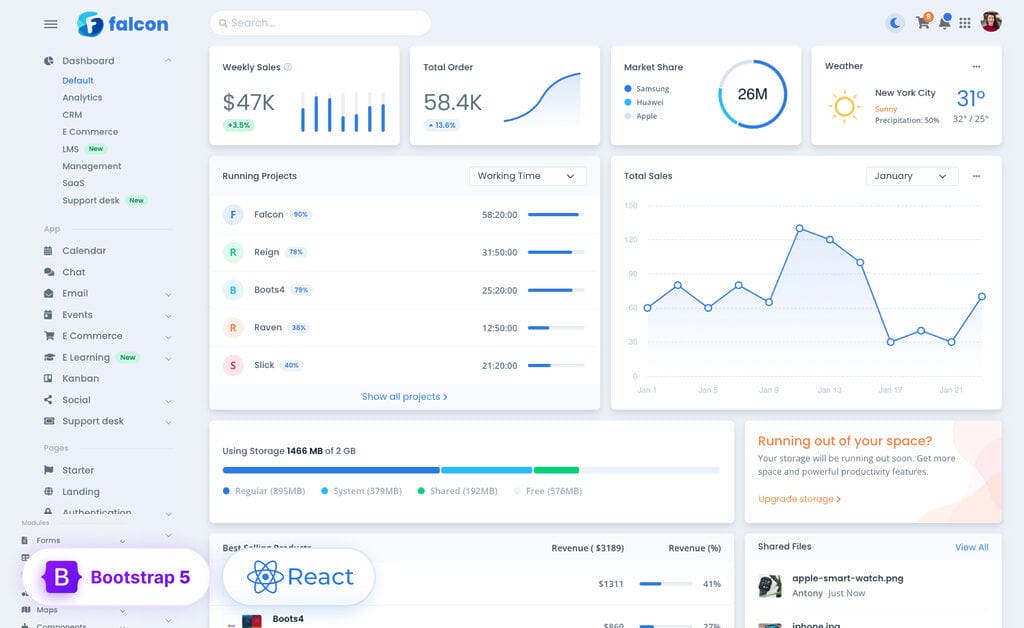Open the notifications bell icon
The width and height of the screenshot is (1024, 628).
pyautogui.click(x=944, y=23)
